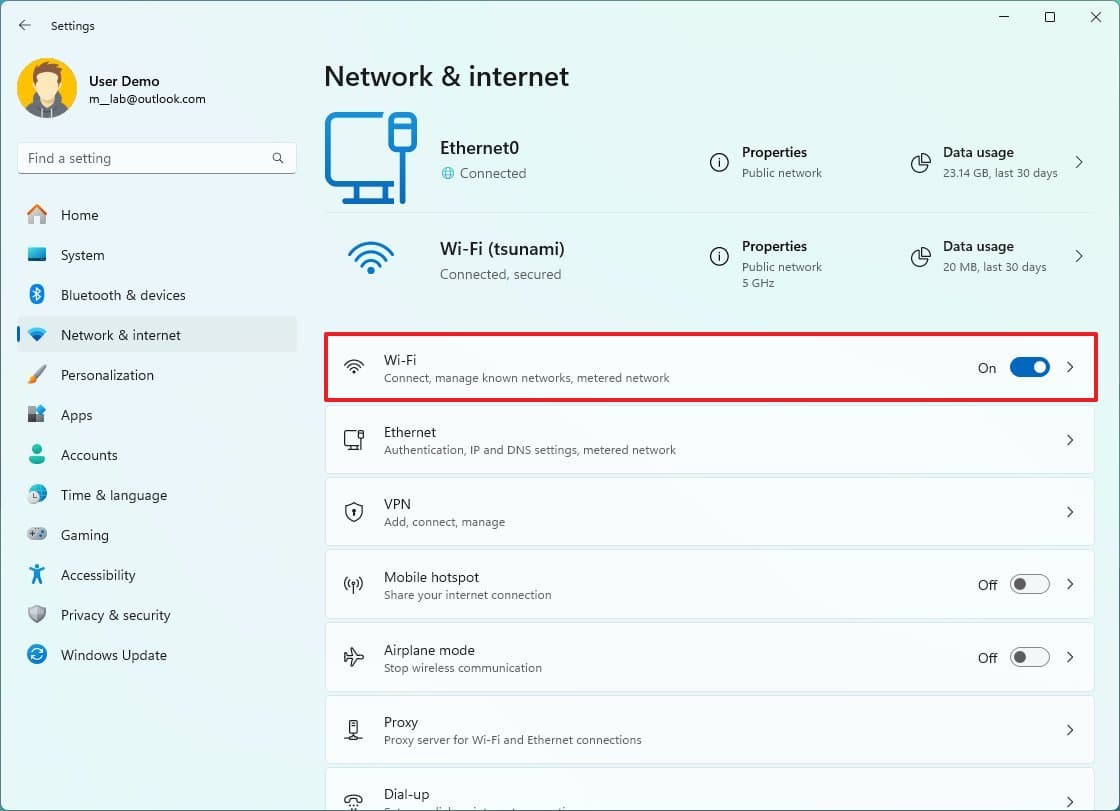Screen dimensions: 1120x811
Task: Open the Proxy settings chevron
Action: pyautogui.click(x=1070, y=730)
